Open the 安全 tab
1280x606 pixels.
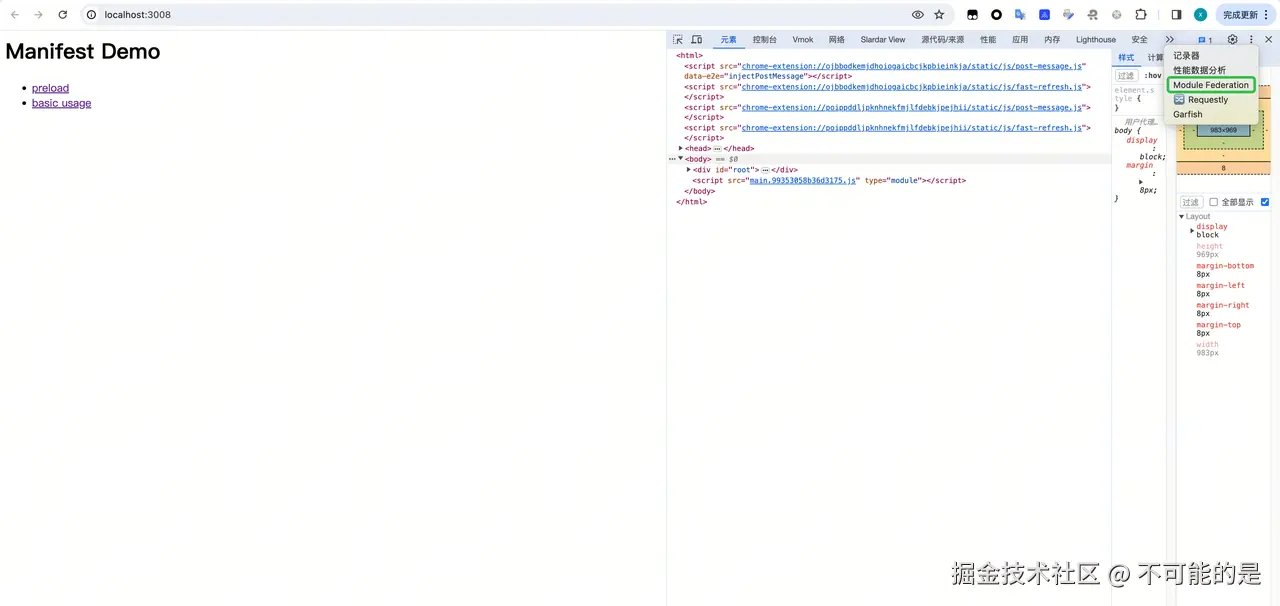pyautogui.click(x=1139, y=40)
